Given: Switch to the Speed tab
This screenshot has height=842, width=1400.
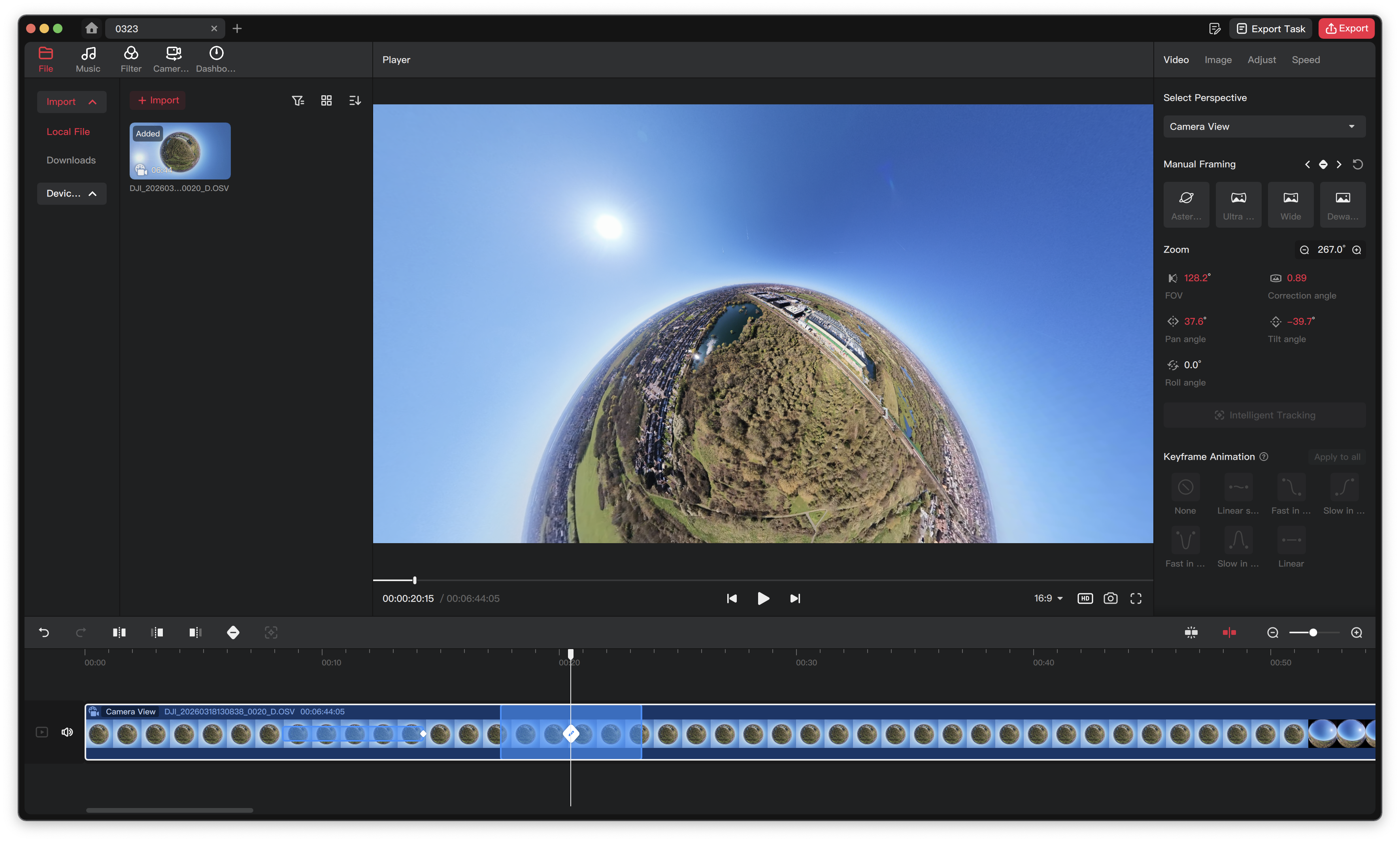Looking at the screenshot, I should point(1305,60).
